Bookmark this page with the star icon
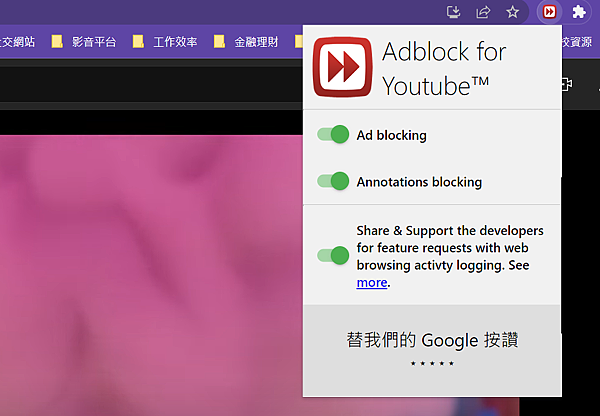 click(512, 12)
